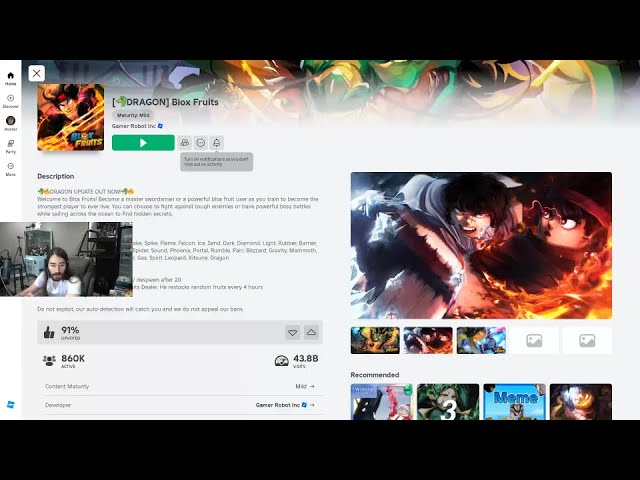This screenshot has height=480, width=640.
Task: Upvote the game with the up arrow
Action: click(x=311, y=332)
